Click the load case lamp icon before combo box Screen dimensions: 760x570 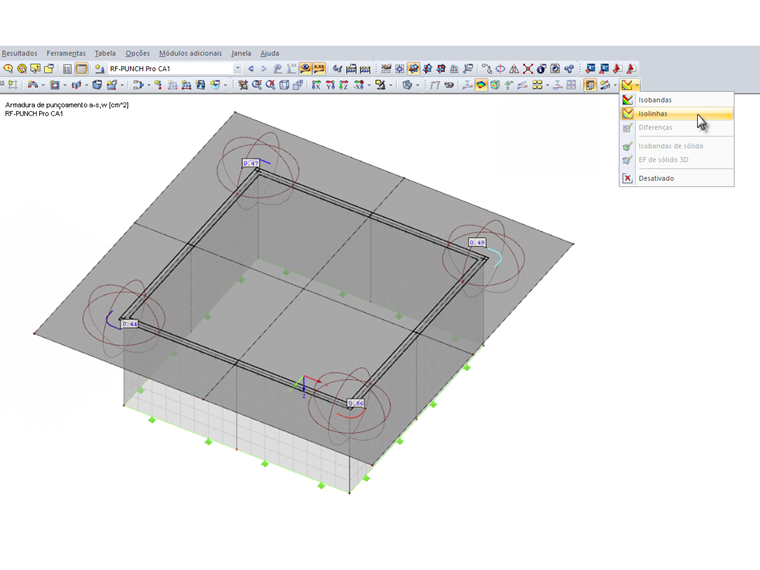pyautogui.click(x=99, y=69)
